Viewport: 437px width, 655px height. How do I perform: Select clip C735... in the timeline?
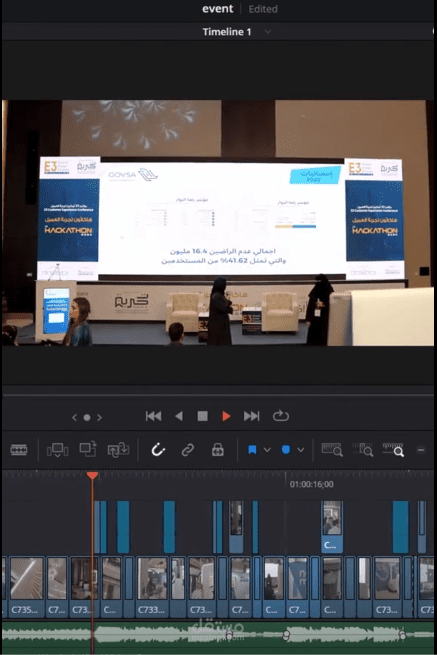pos(26,587)
